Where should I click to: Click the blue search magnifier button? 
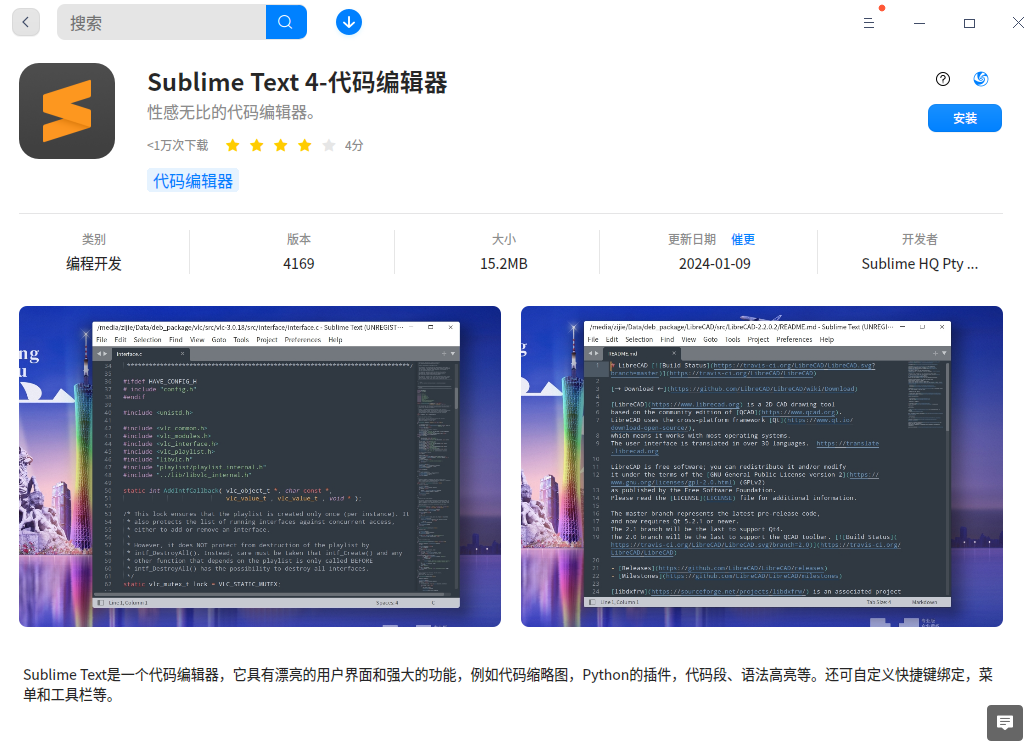point(285,22)
